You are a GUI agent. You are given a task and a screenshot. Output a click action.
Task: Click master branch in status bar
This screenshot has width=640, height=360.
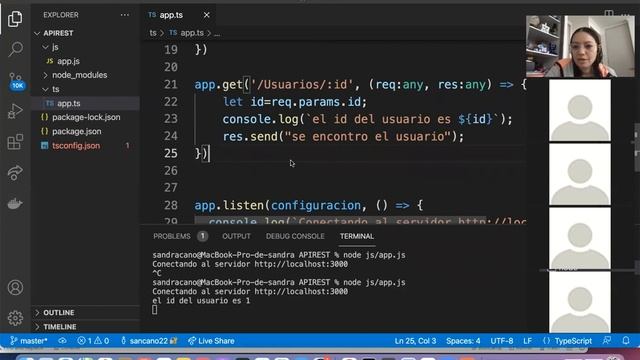29,341
